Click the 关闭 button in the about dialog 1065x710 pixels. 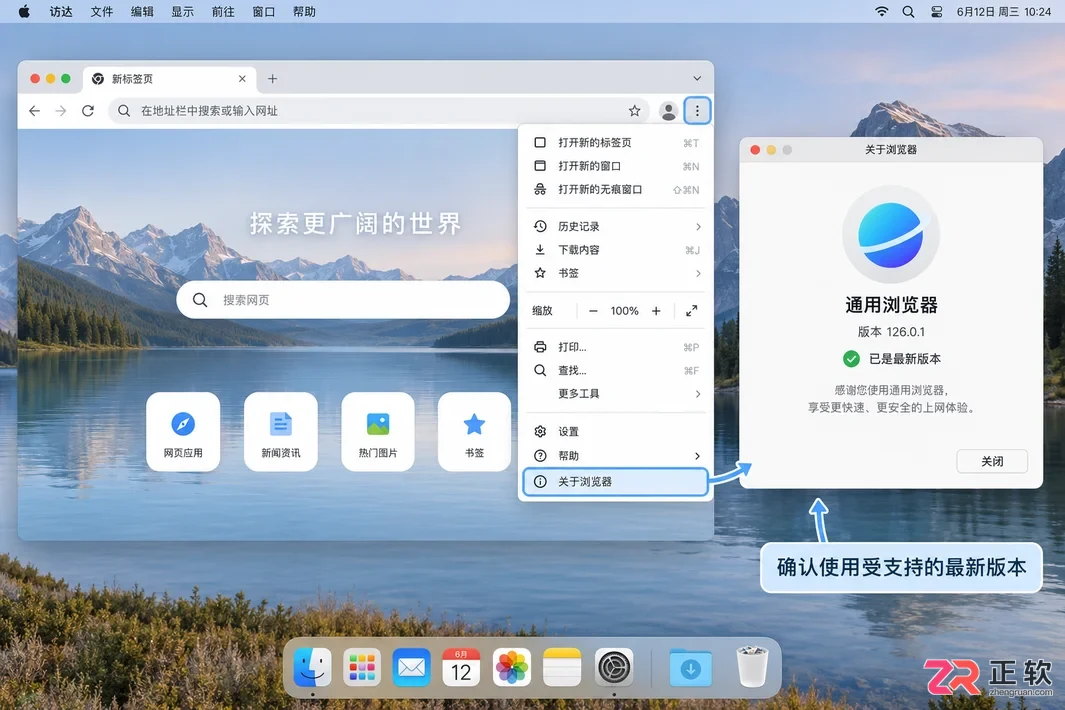[992, 461]
